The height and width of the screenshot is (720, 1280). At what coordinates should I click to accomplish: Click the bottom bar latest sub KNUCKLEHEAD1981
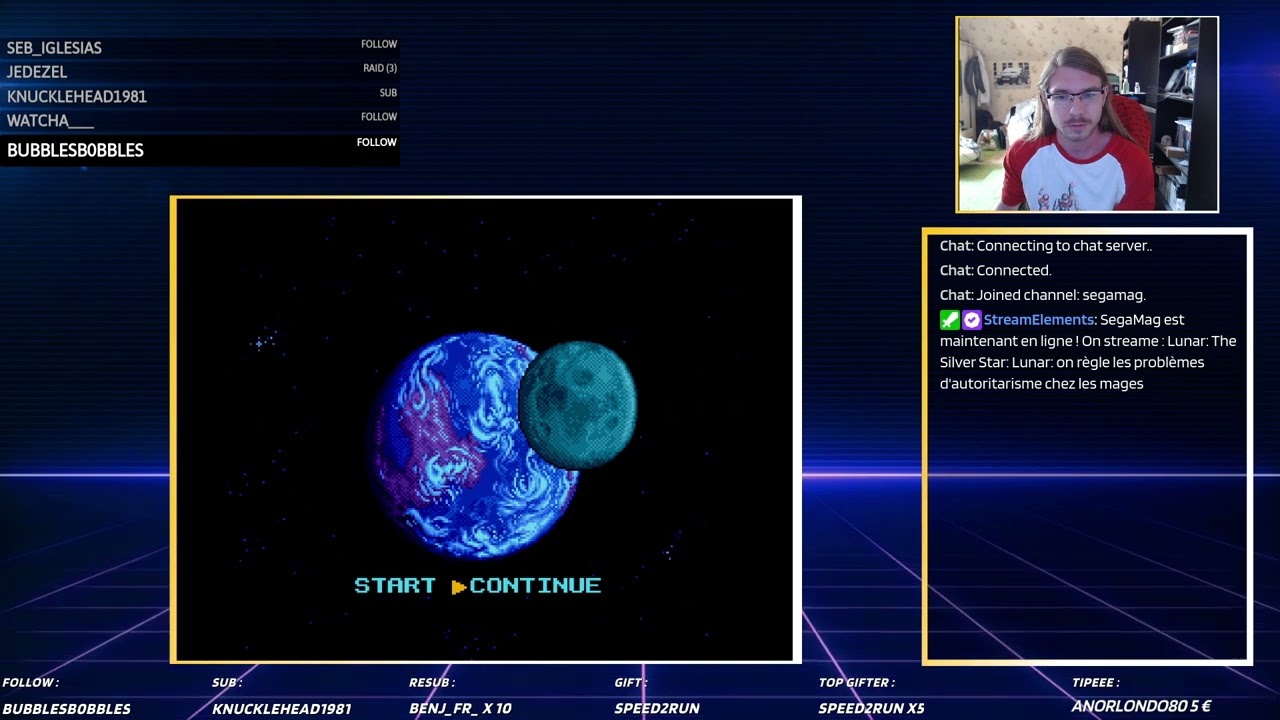point(282,709)
